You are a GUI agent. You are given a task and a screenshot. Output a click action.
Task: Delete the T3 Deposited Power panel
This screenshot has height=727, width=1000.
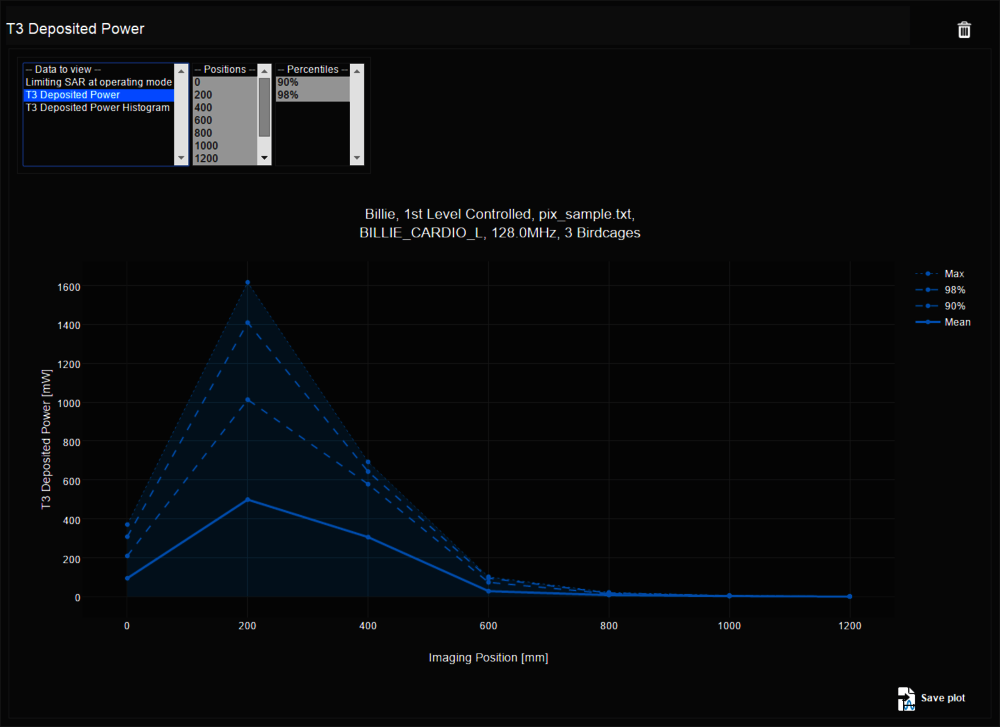click(x=964, y=30)
